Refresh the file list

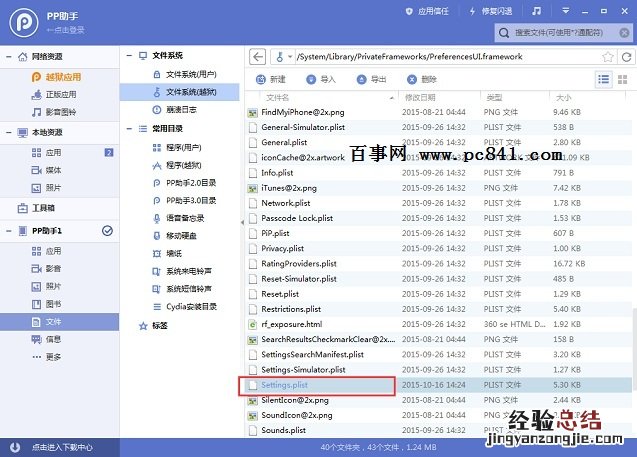pos(626,57)
